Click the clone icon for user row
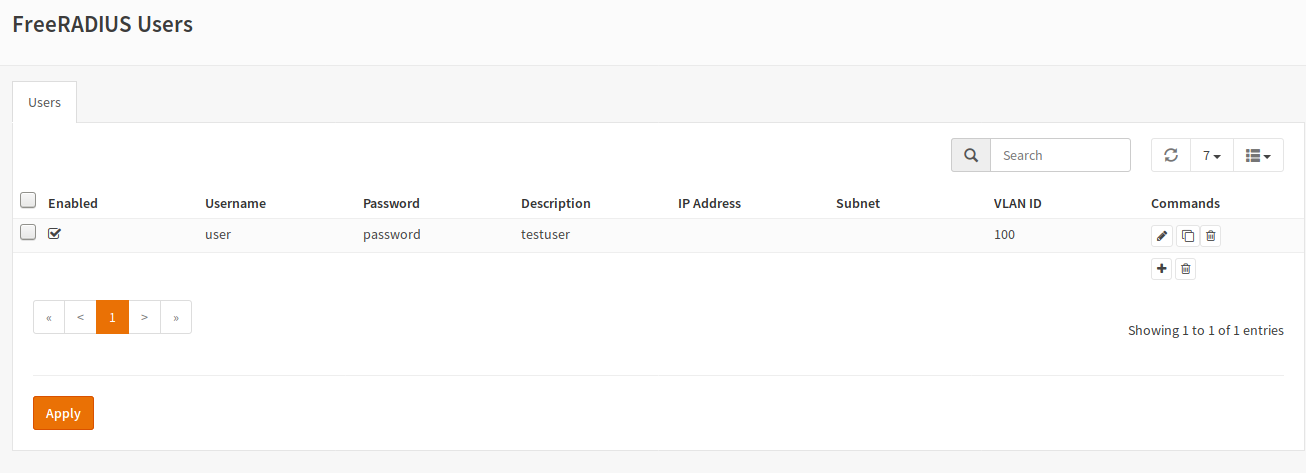The height and width of the screenshot is (473, 1306). [1187, 236]
